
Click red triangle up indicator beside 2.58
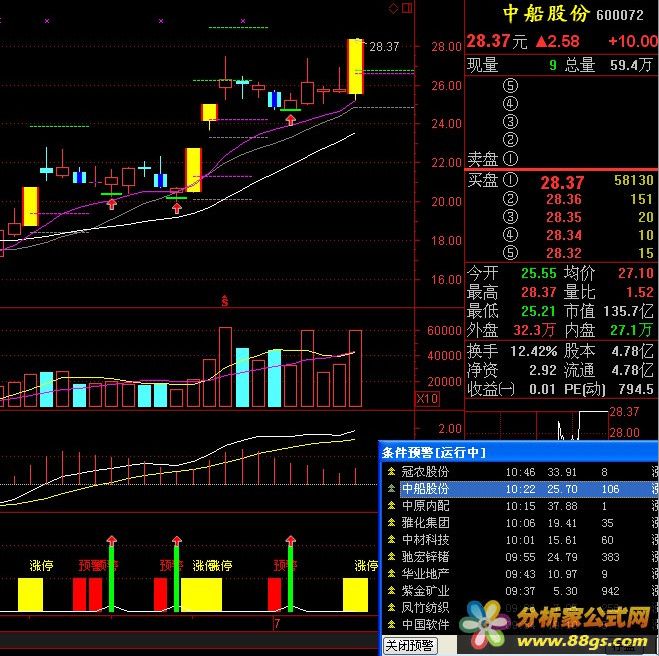point(542,41)
